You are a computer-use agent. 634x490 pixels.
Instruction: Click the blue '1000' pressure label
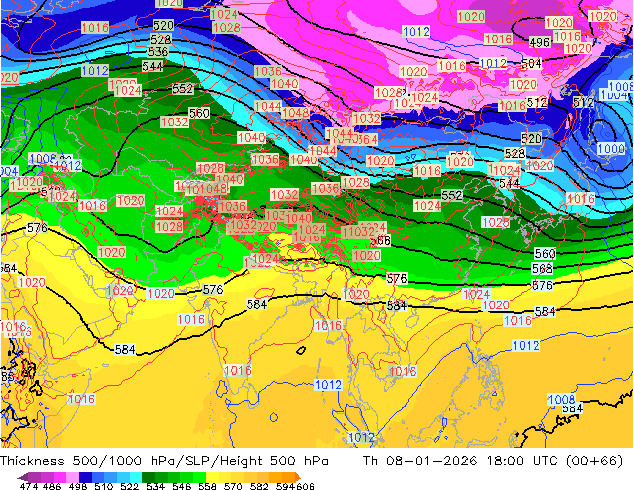[x=610, y=148]
